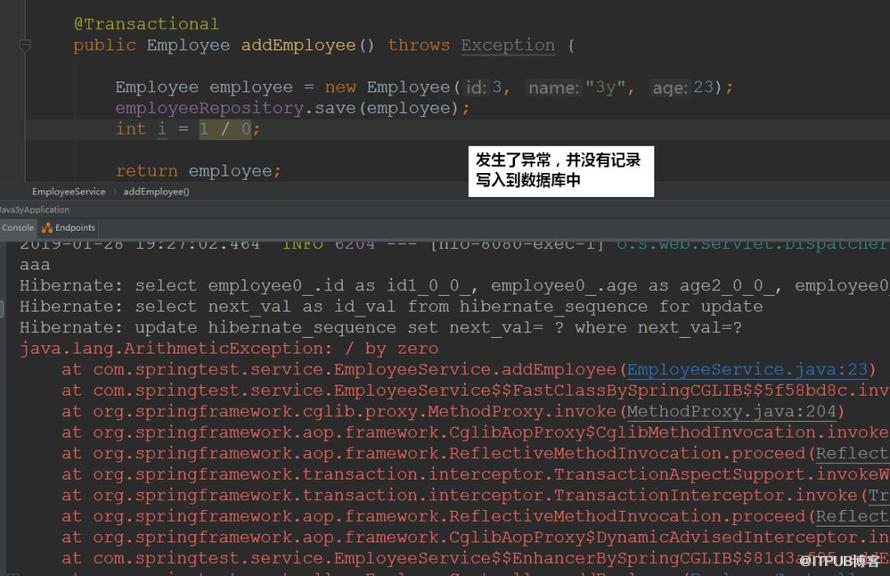The width and height of the screenshot is (890, 576).
Task: Click the underlined Exception type in the throws clause
Action: coord(507,45)
